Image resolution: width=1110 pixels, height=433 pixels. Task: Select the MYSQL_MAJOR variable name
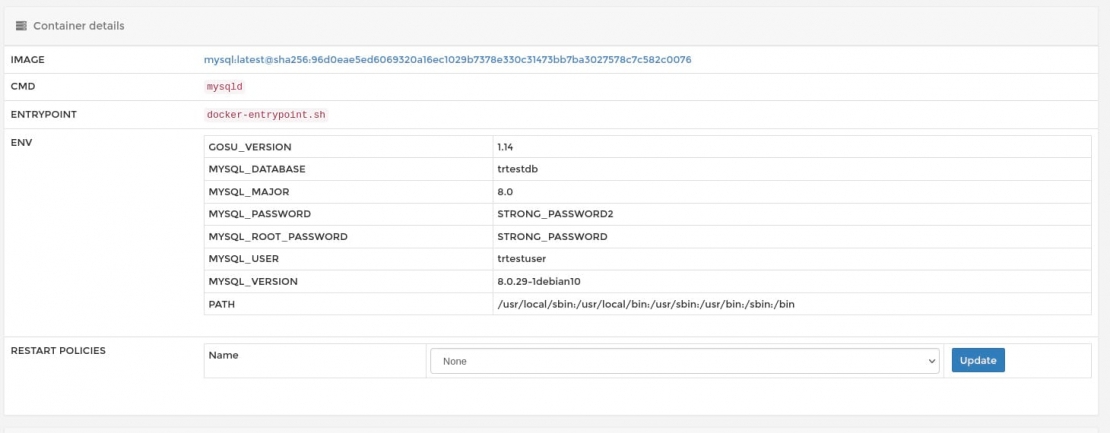(x=248, y=192)
